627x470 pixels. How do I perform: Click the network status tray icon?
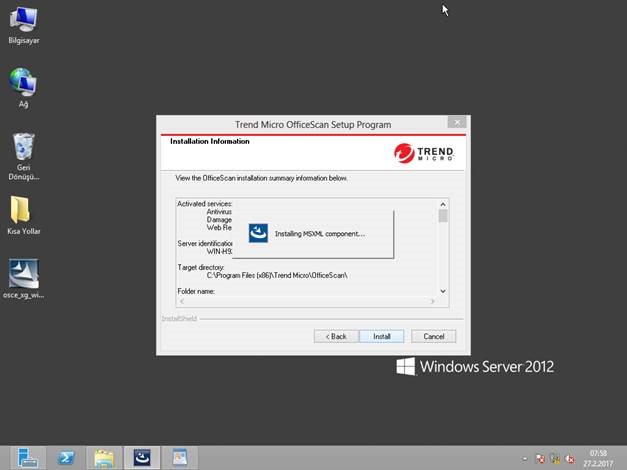point(555,459)
